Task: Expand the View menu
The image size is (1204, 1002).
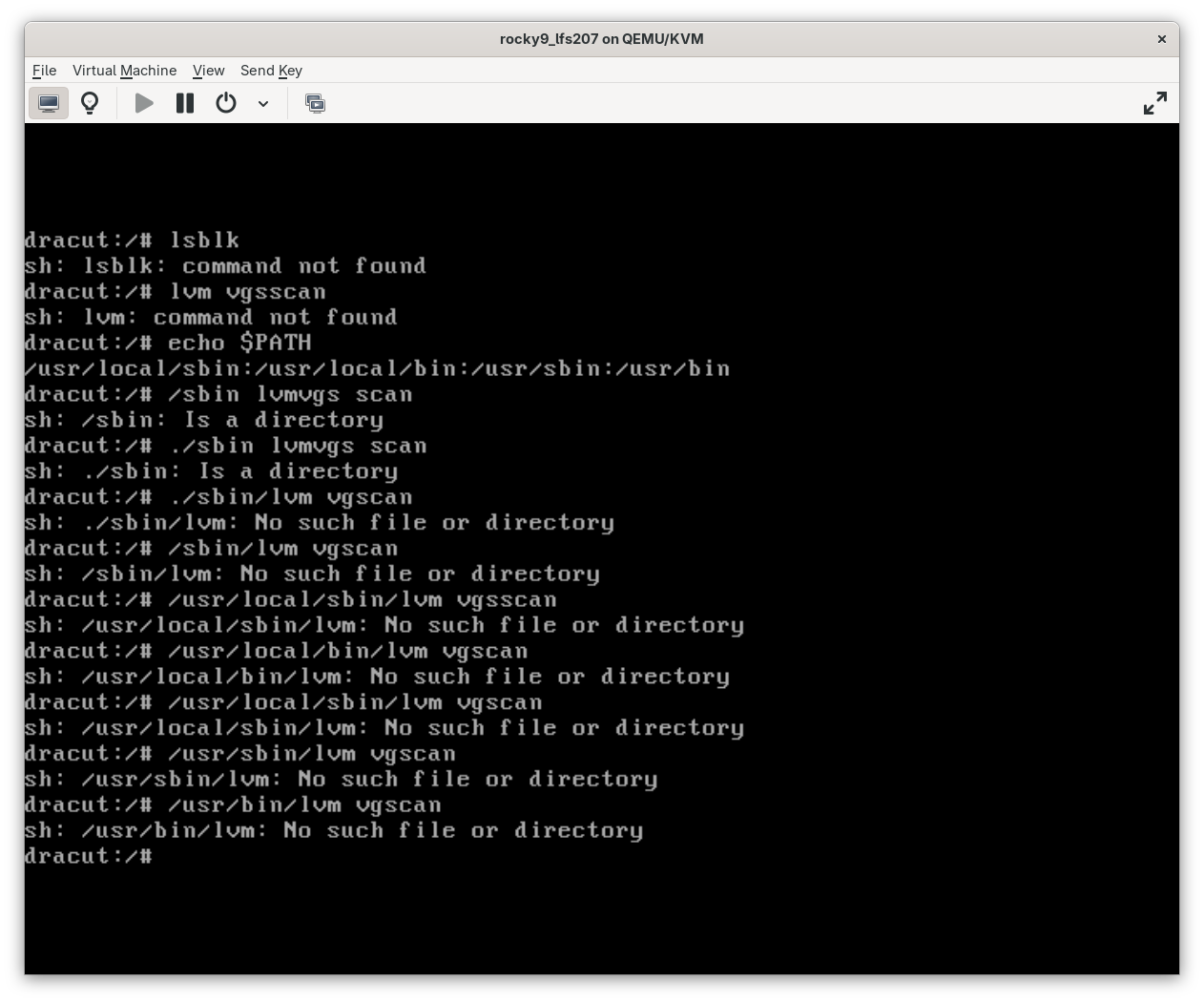Action: (x=208, y=71)
